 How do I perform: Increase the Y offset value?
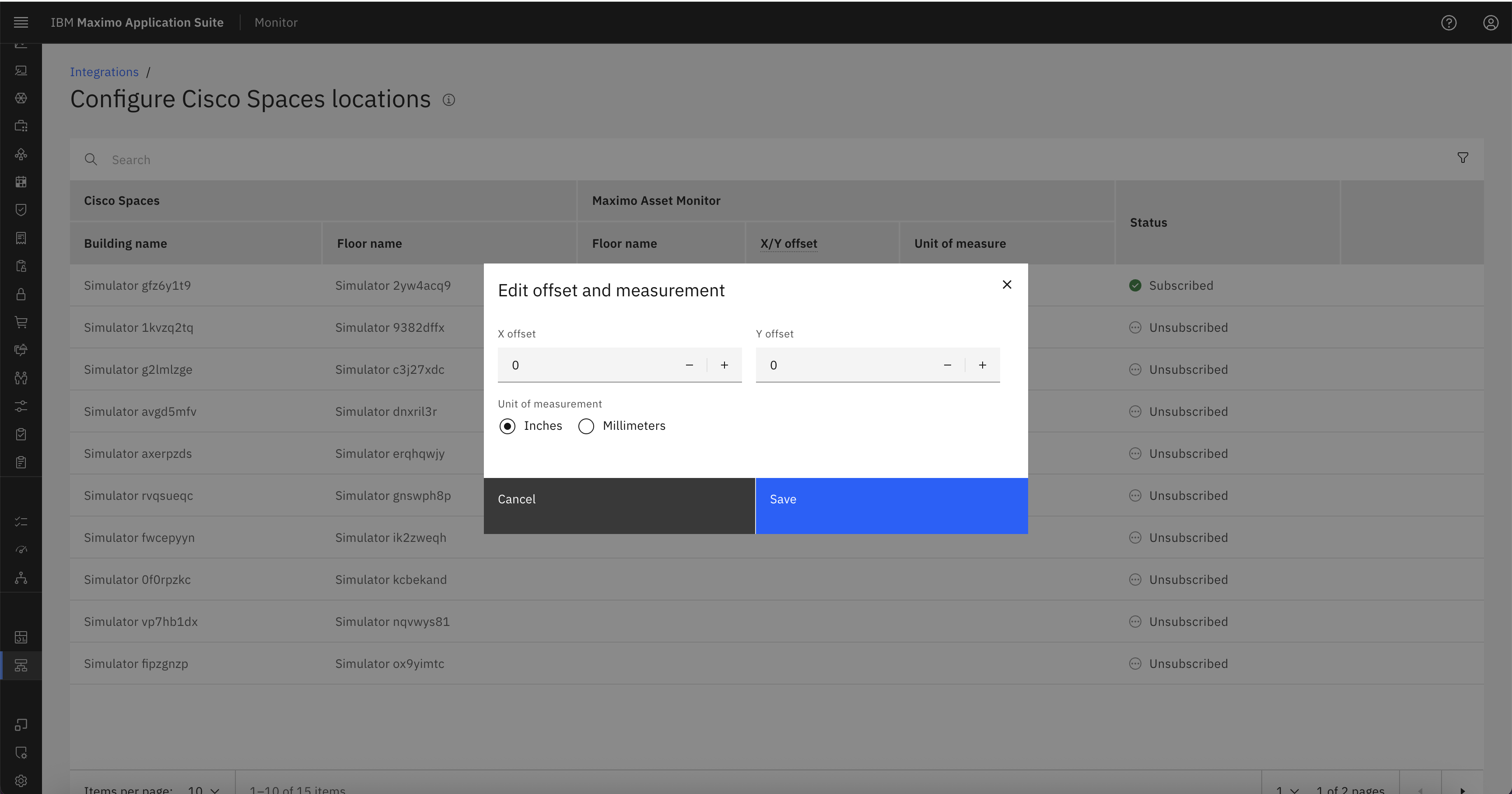983,365
